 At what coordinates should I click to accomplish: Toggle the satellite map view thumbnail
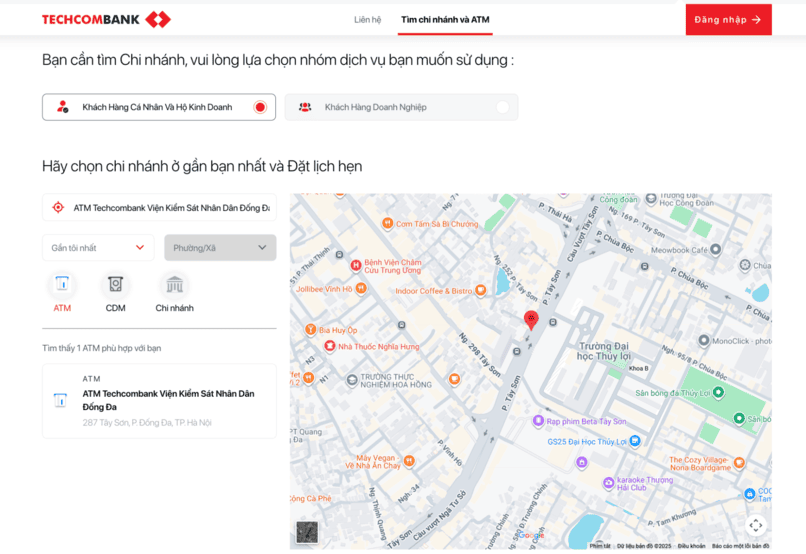pos(307,532)
